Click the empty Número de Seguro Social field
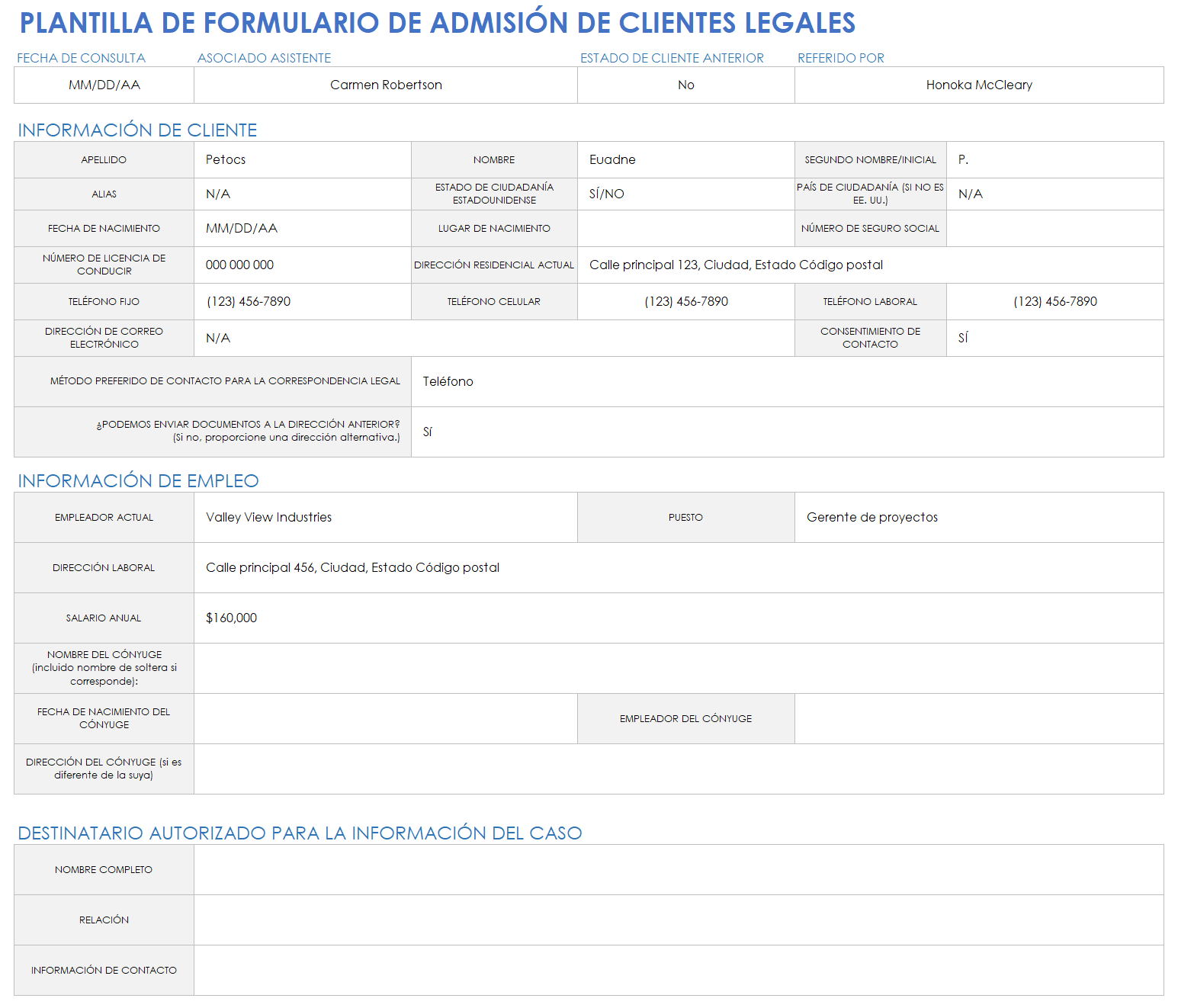The image size is (1178, 1008). tap(1054, 228)
